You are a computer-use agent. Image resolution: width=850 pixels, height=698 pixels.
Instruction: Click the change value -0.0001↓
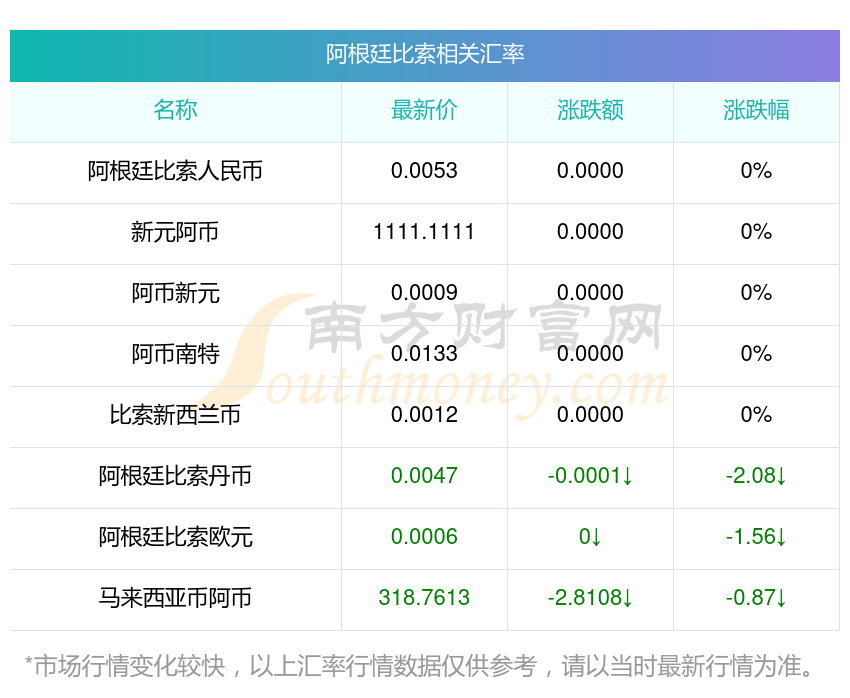tap(590, 476)
